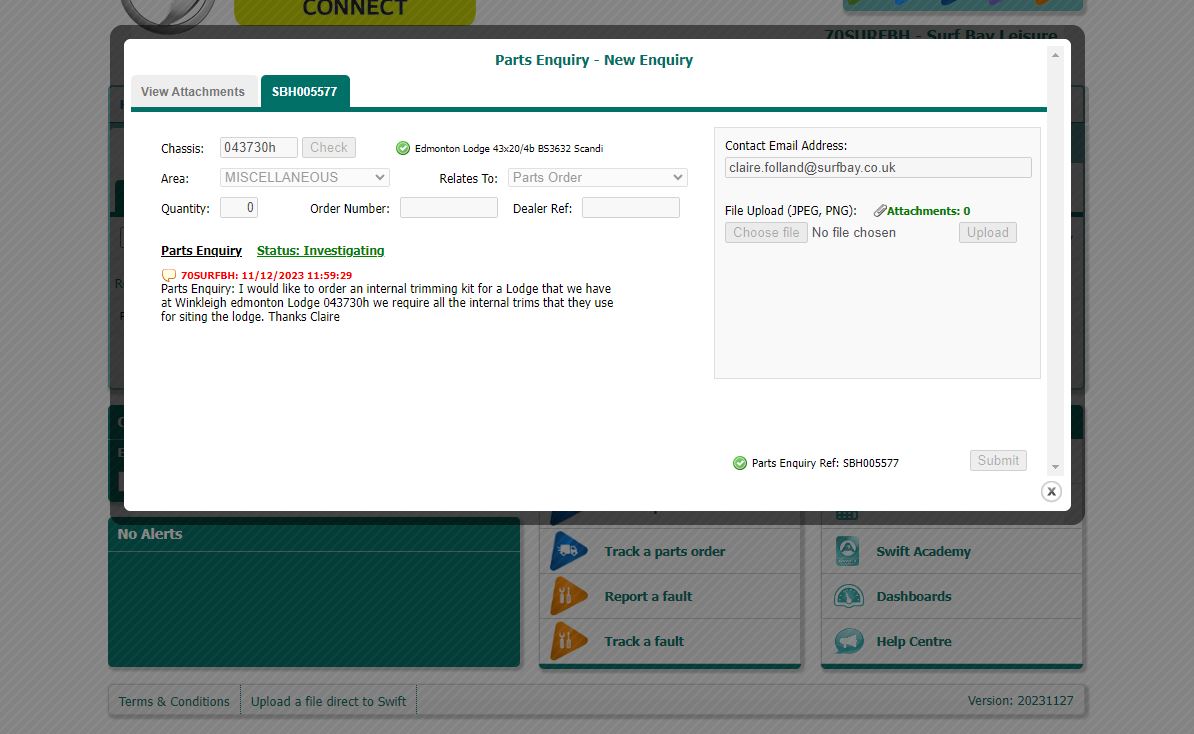
Task: Click the Track a fault tools icon
Action: (568, 641)
